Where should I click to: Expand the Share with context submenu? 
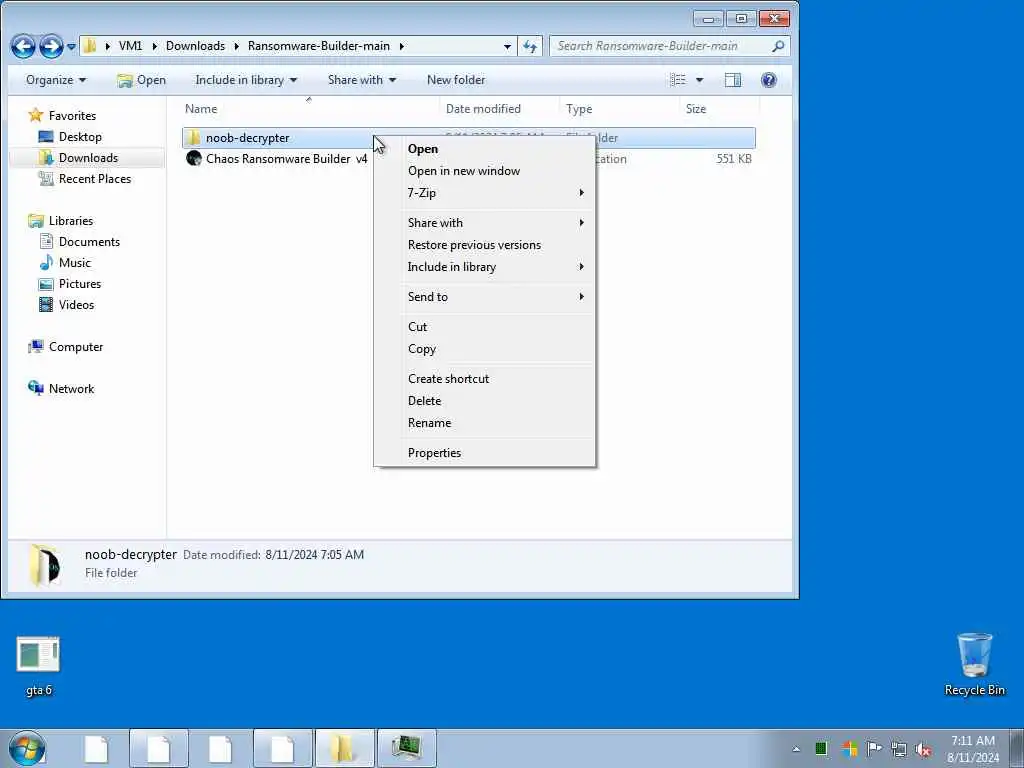(485, 223)
